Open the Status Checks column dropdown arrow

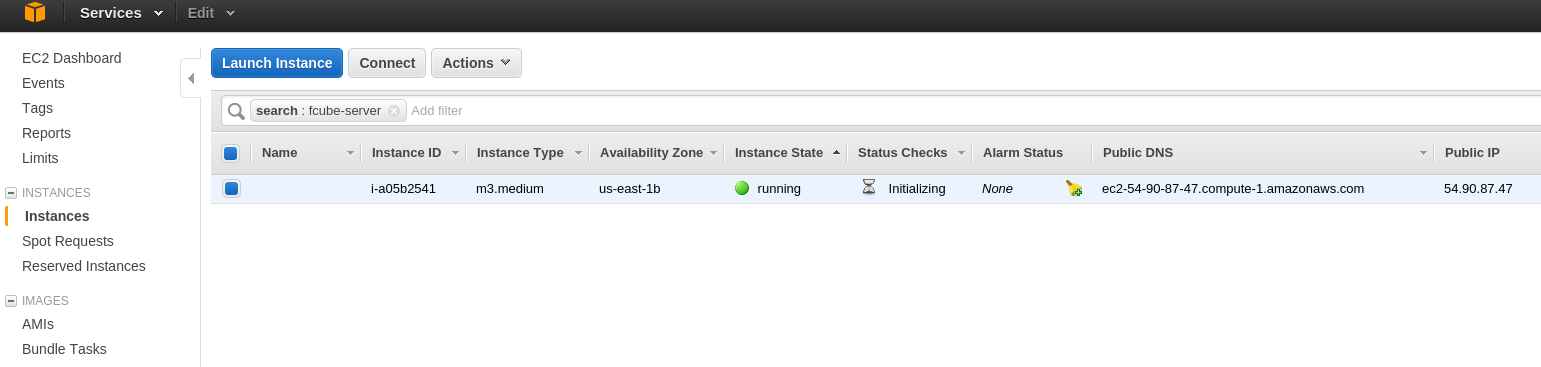[x=961, y=153]
